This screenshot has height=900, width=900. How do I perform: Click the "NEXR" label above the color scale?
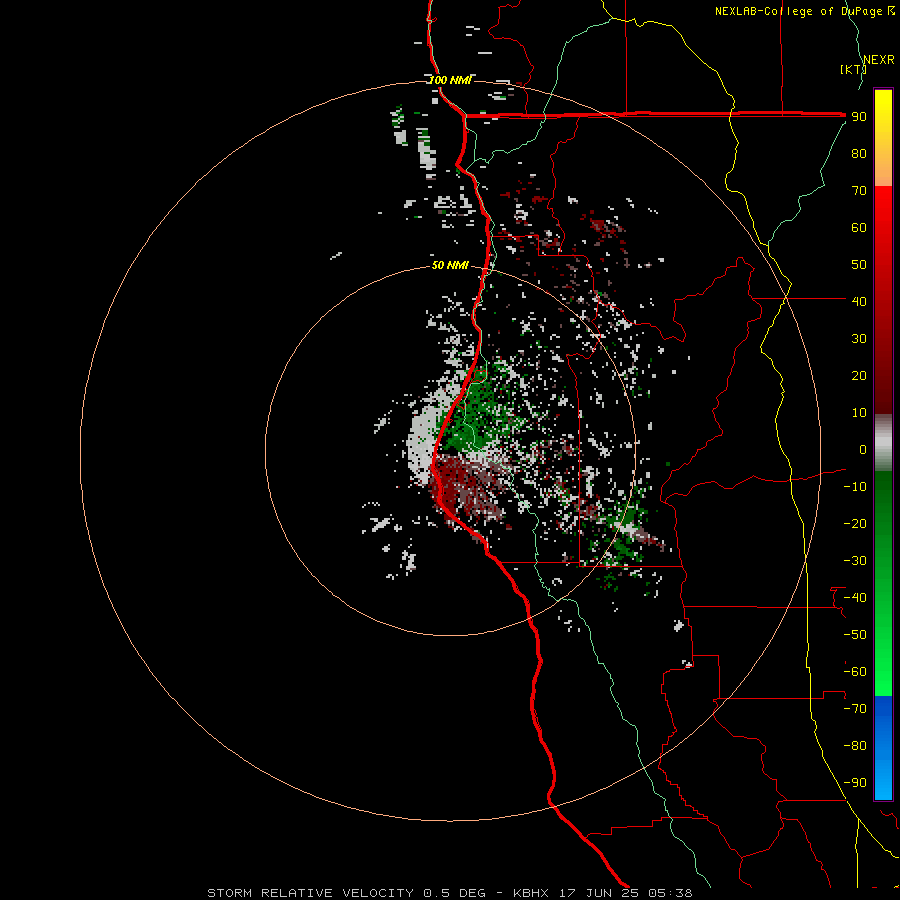[x=879, y=60]
